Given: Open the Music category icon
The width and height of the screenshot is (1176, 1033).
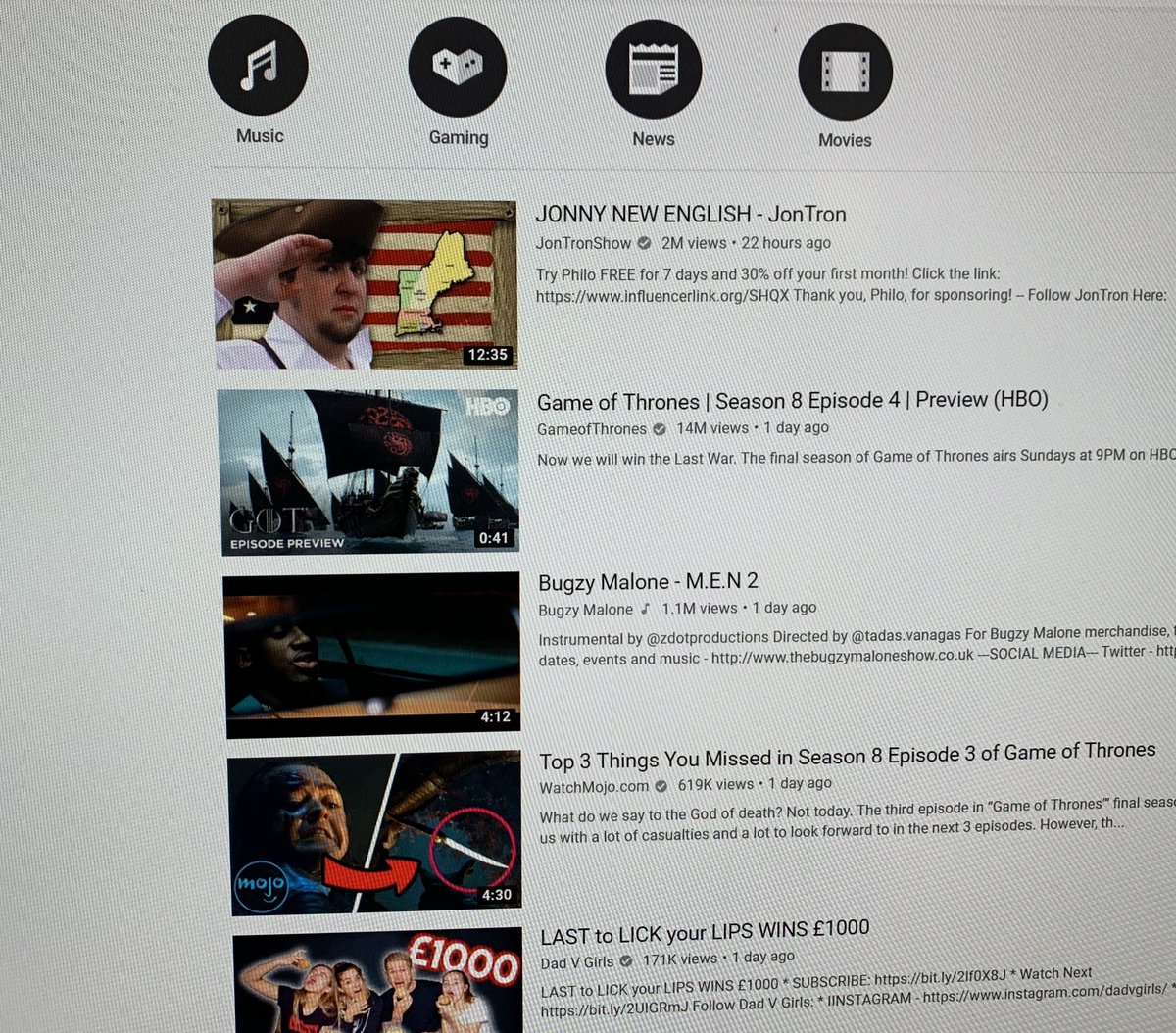Looking at the screenshot, I should [x=258, y=65].
